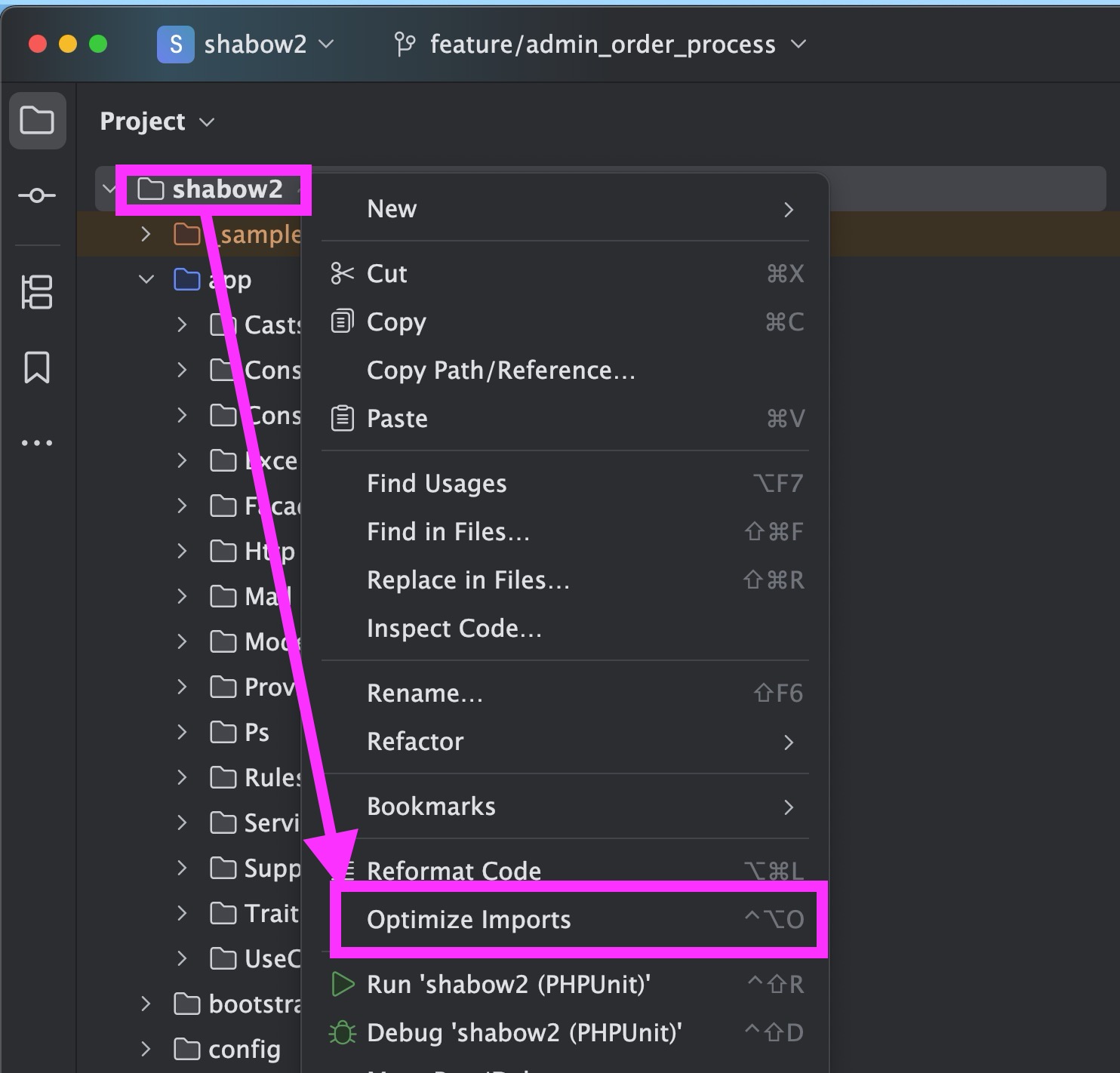This screenshot has height=1073, width=1120.
Task: Click the shabow2 project badge icon
Action: point(175,45)
